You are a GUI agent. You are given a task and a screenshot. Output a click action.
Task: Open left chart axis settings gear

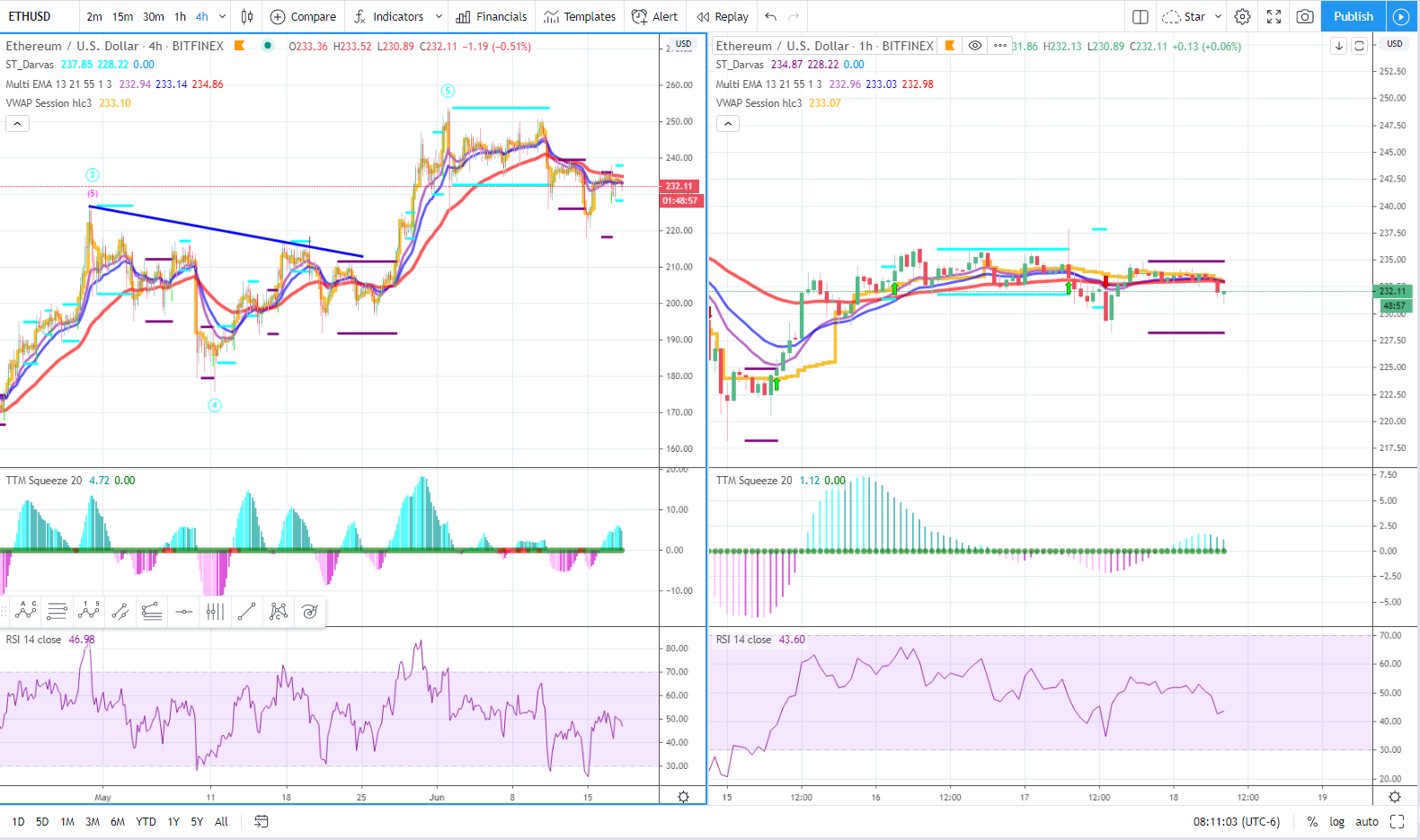coord(683,797)
